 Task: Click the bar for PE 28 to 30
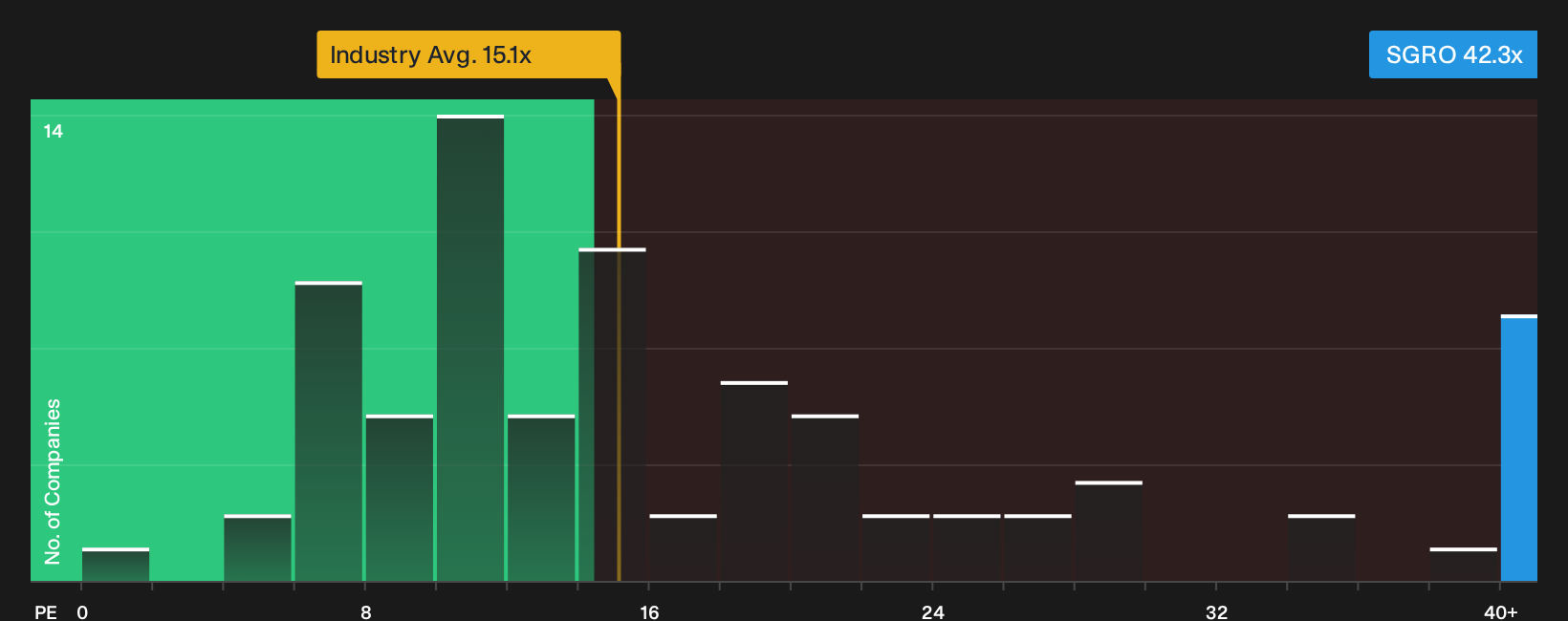(x=1109, y=531)
